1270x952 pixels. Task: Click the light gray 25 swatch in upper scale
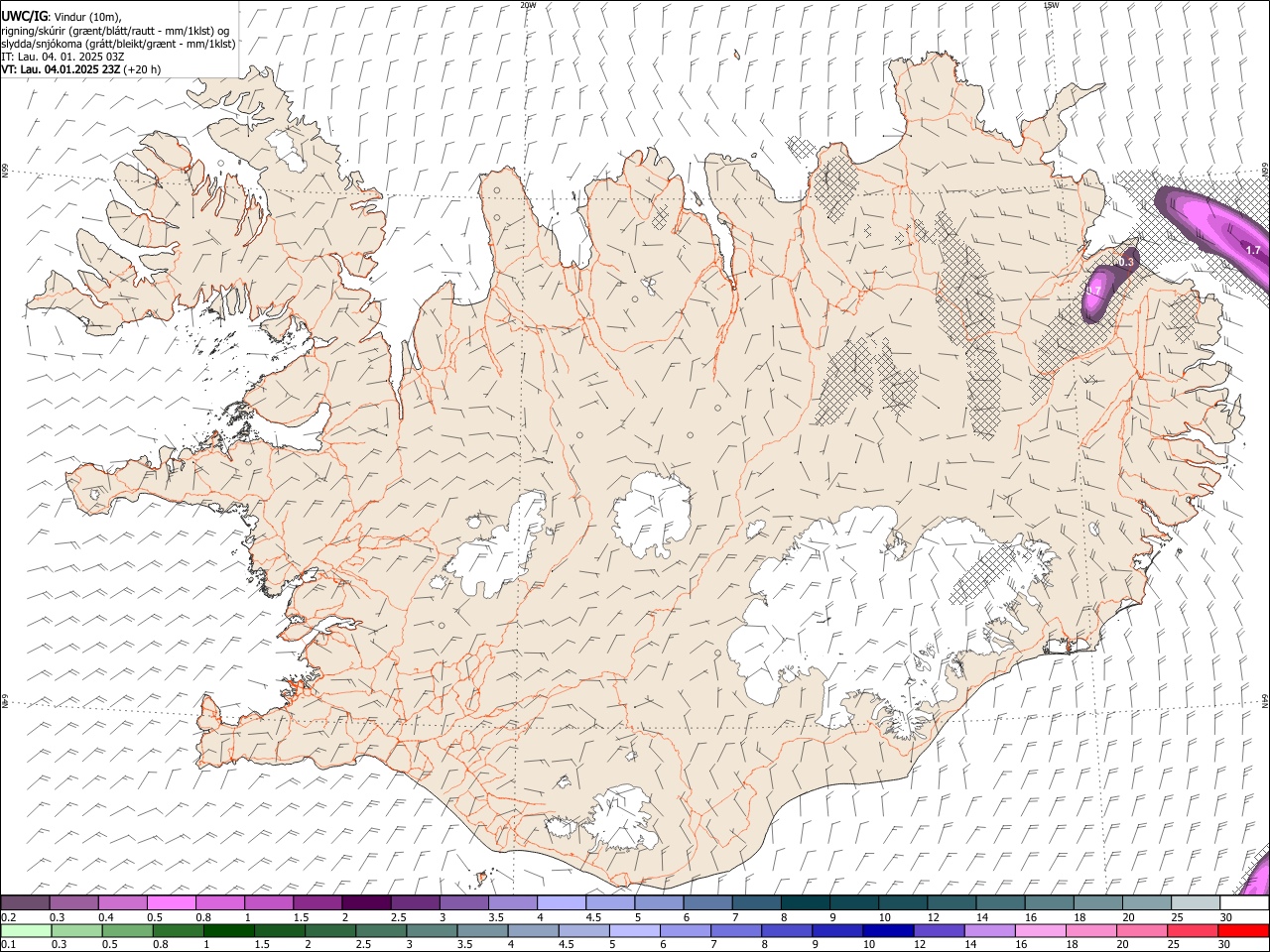1195,902
